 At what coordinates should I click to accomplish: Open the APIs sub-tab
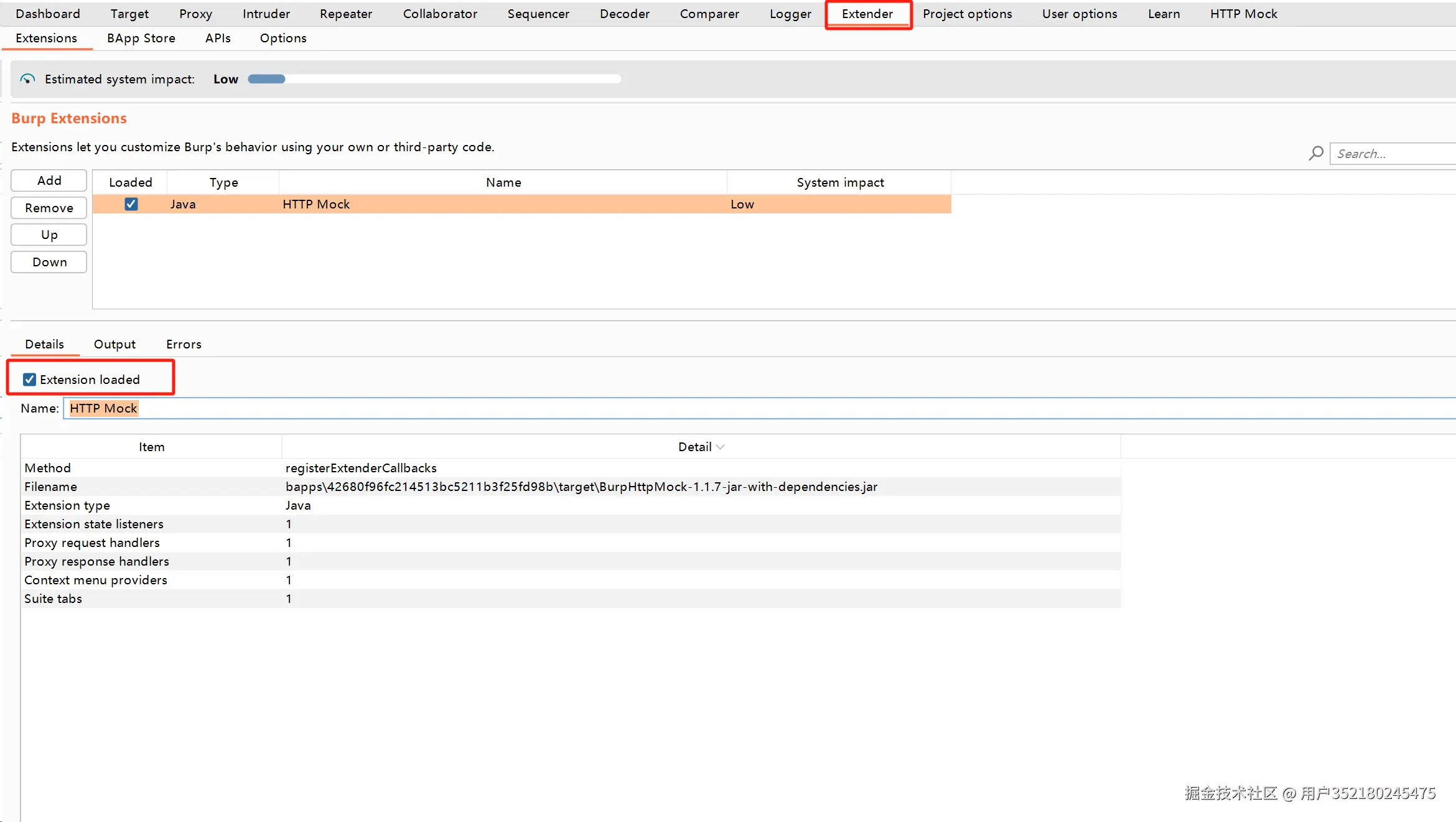tap(218, 38)
